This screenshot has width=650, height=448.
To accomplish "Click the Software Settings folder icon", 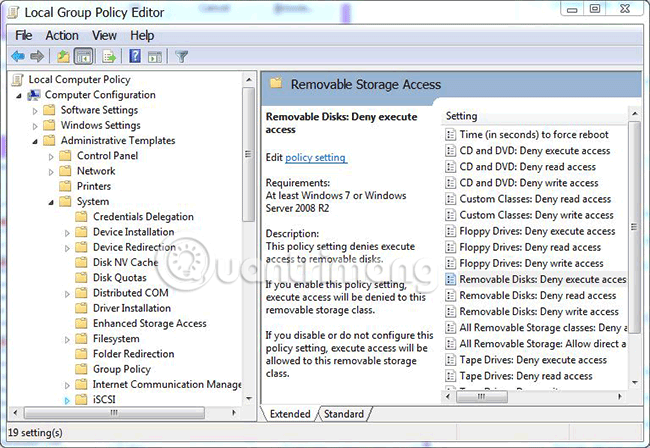I will coord(49,110).
